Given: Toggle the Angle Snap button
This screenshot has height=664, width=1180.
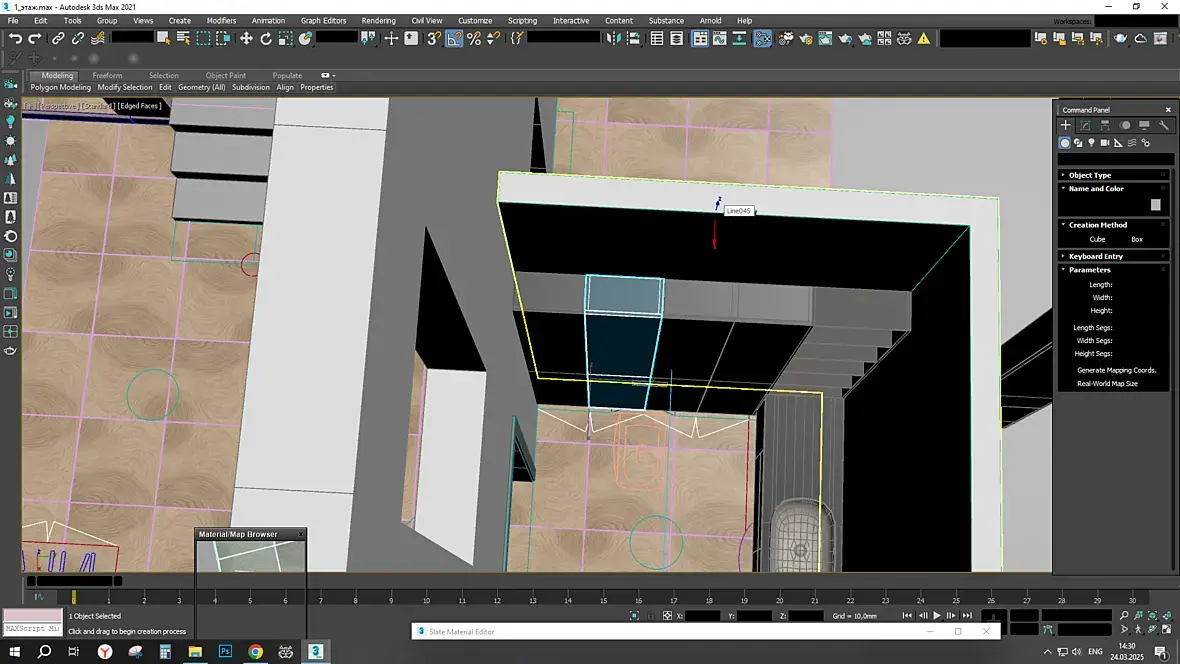Looking at the screenshot, I should pos(454,38).
